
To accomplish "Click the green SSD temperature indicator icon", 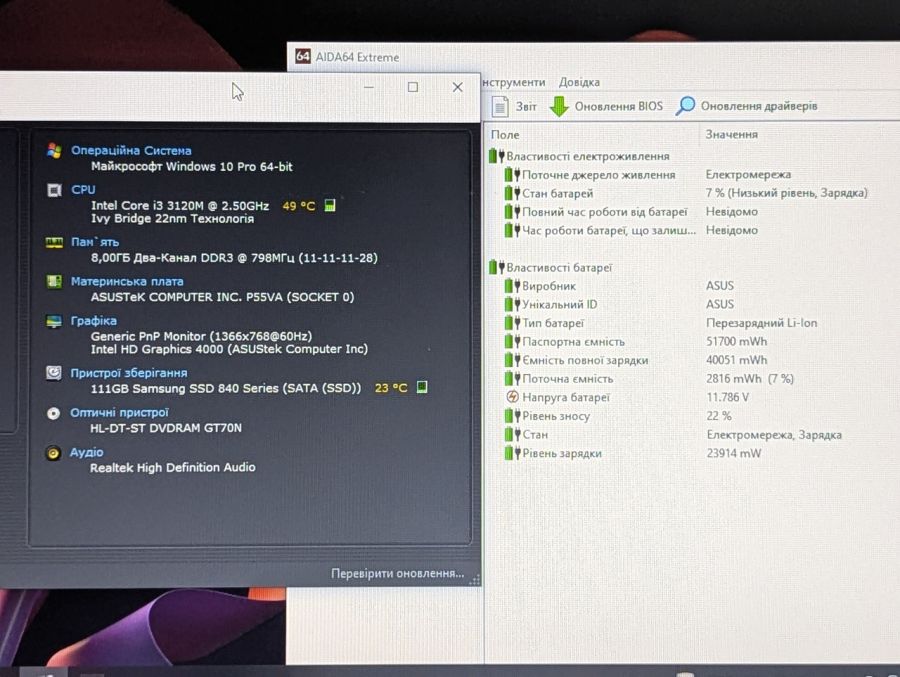I will coord(422,387).
